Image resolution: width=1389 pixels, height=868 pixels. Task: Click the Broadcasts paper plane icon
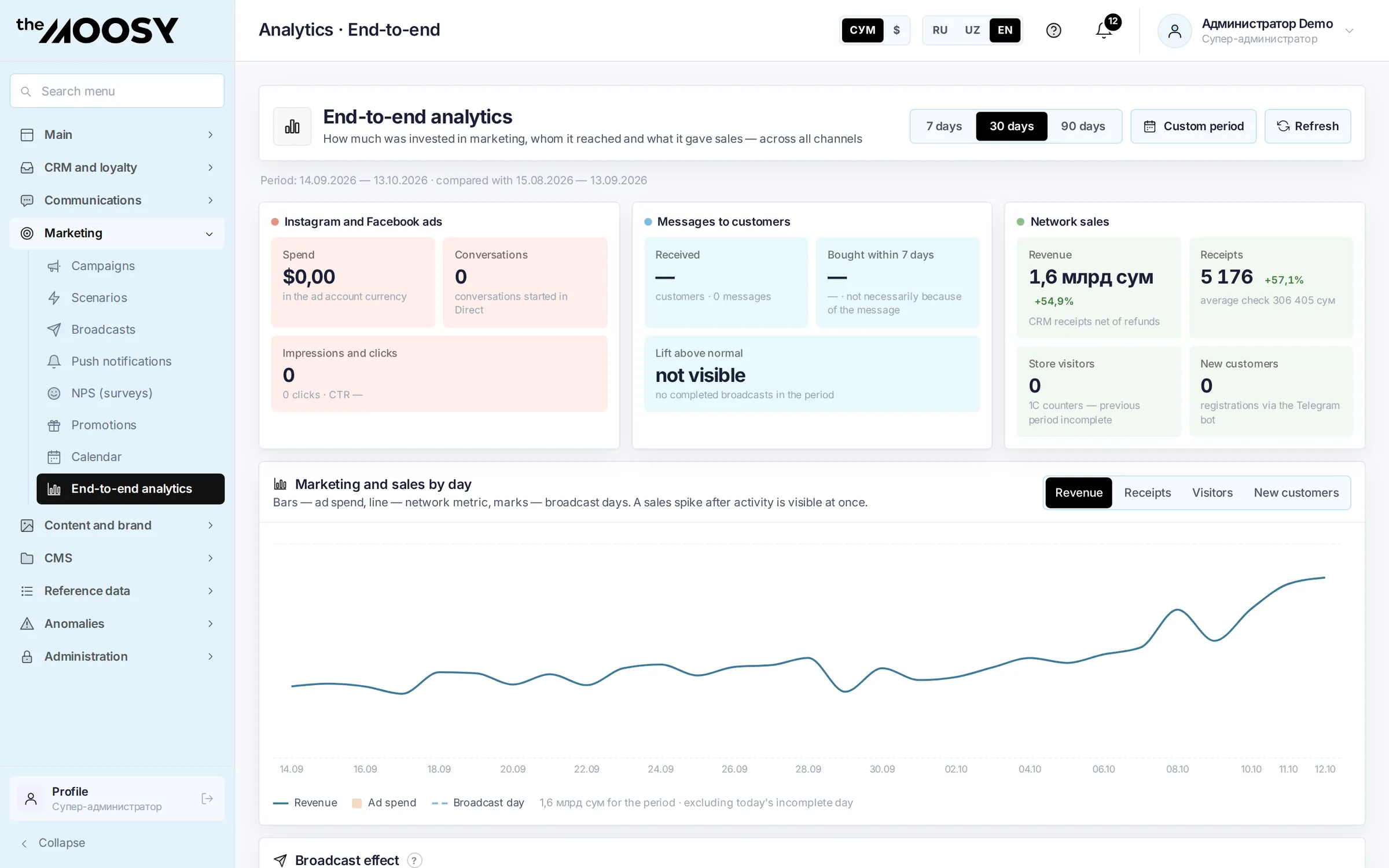54,329
